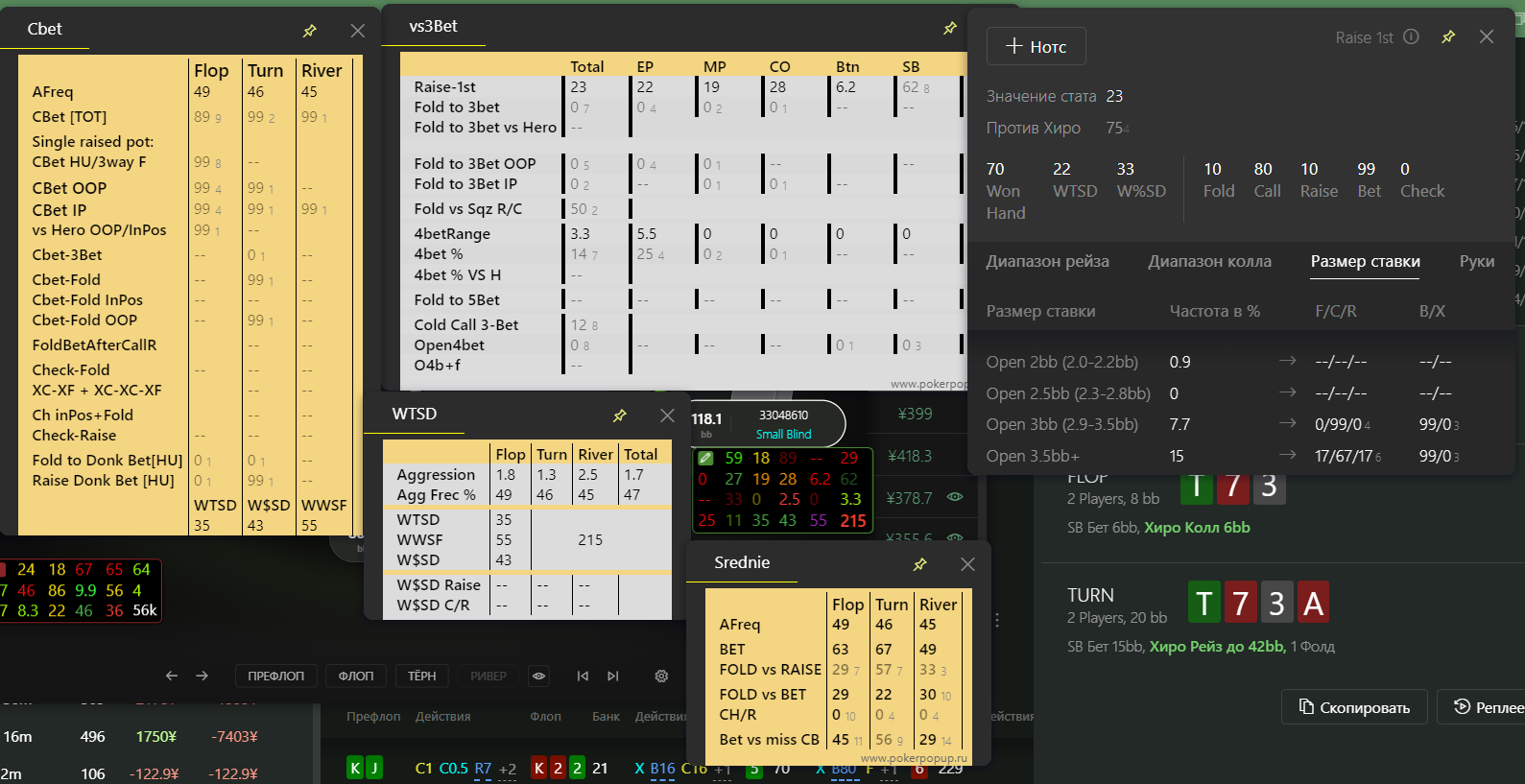Screen dimensions: 1525x784
Task: Pin the WTSD popup
Action: click(620, 416)
